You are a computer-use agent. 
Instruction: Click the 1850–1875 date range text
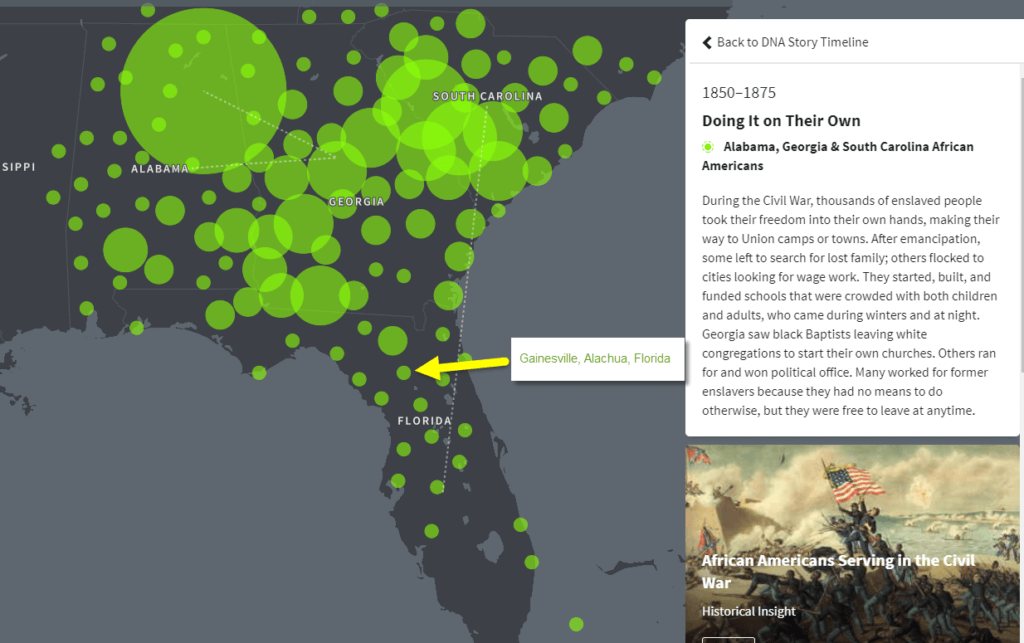click(x=739, y=93)
